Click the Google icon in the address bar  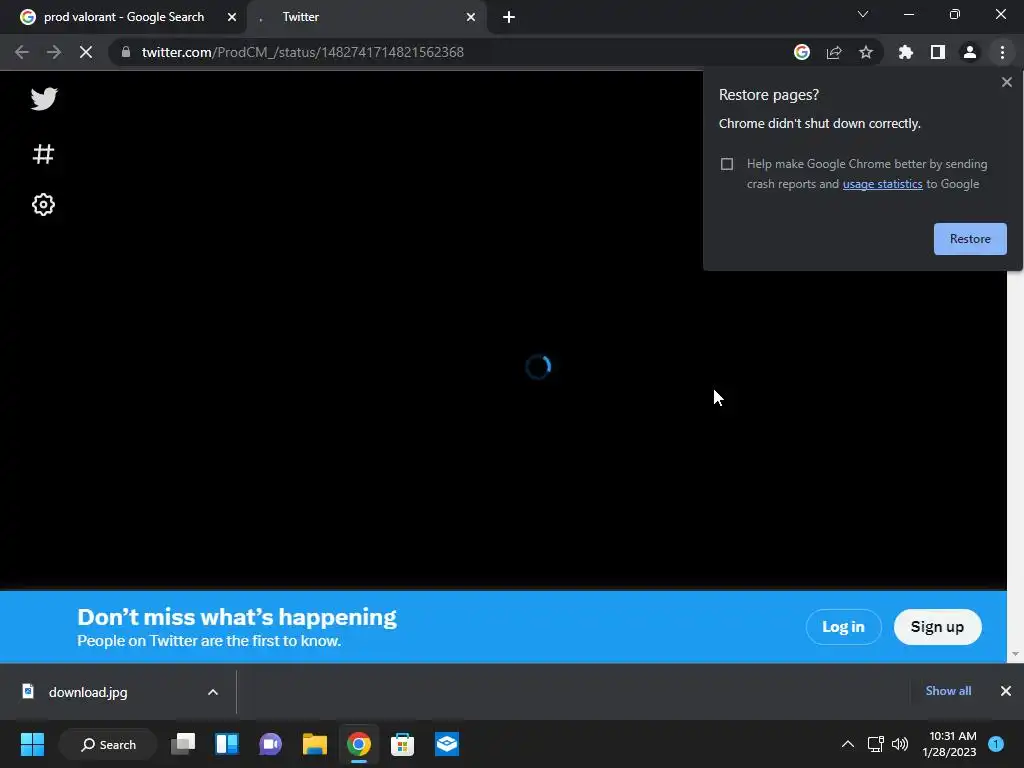(802, 52)
